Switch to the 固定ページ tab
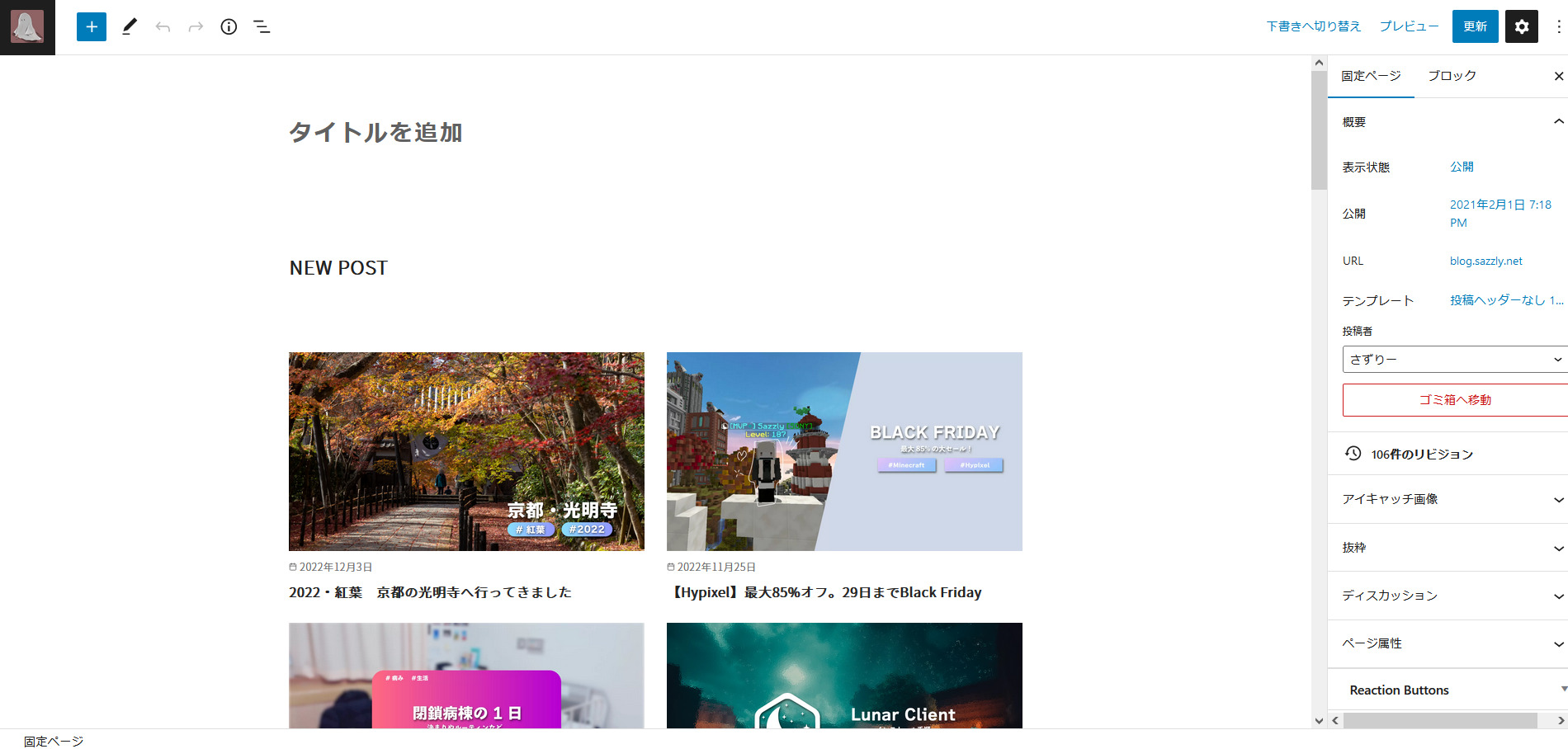The width and height of the screenshot is (1568, 749). (x=1371, y=76)
